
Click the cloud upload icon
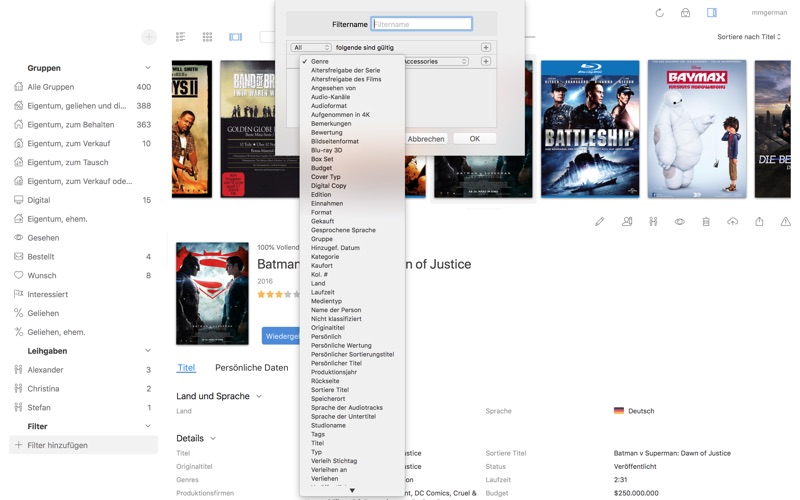coord(733,221)
